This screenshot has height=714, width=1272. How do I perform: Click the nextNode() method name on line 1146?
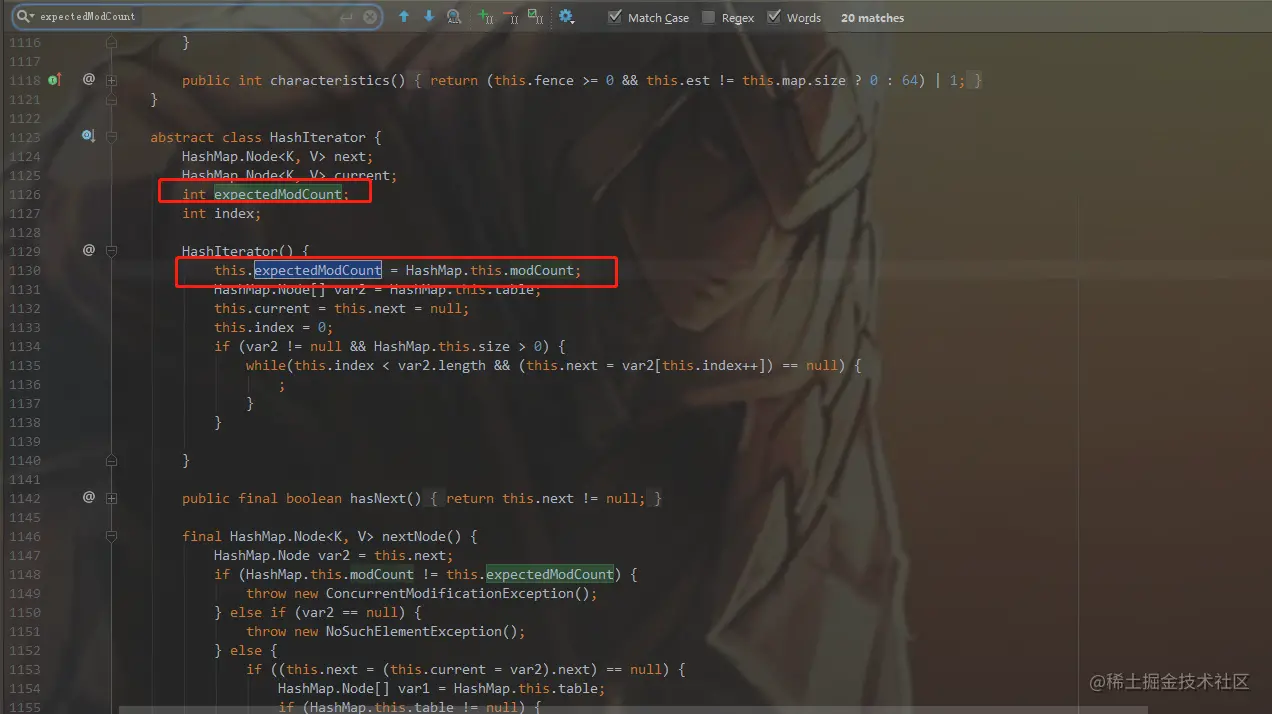414,536
